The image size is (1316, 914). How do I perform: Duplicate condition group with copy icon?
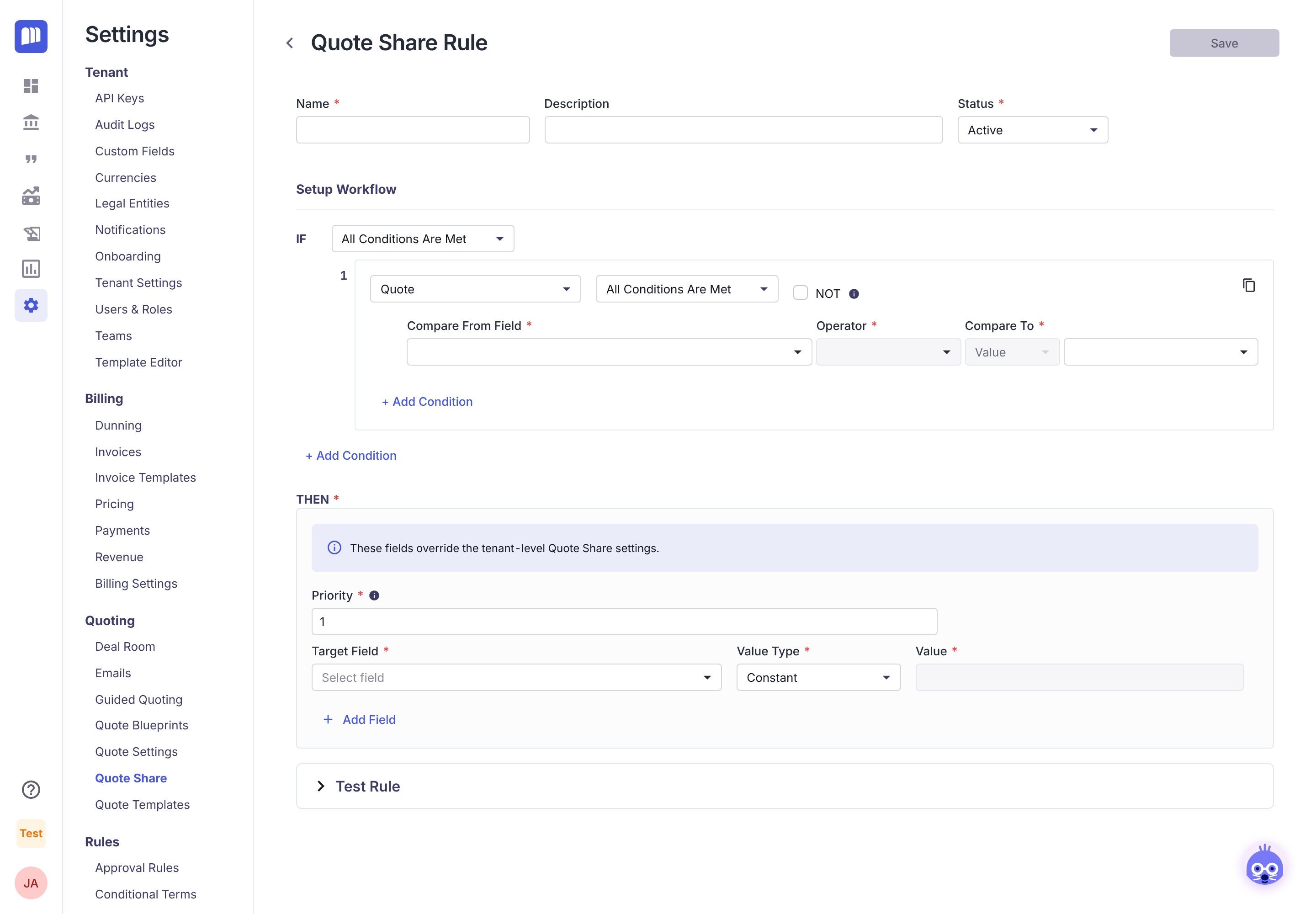point(1248,285)
